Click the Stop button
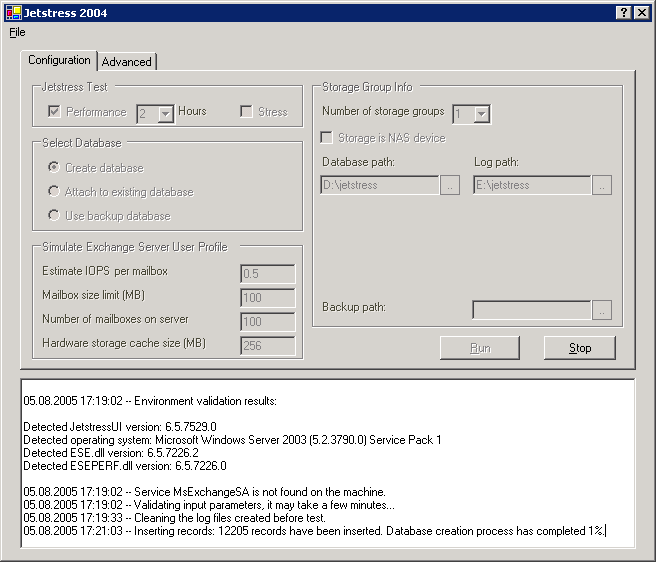 tap(580, 348)
